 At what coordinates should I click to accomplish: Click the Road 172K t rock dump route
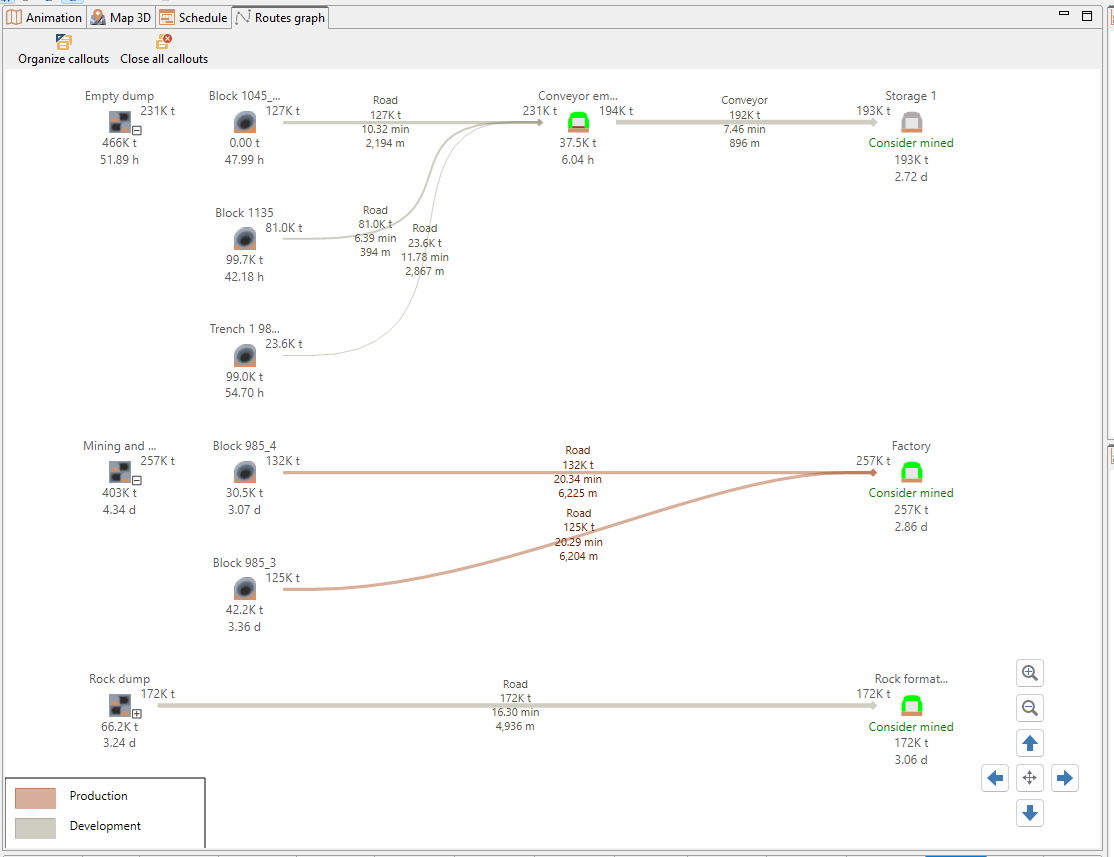click(x=515, y=705)
